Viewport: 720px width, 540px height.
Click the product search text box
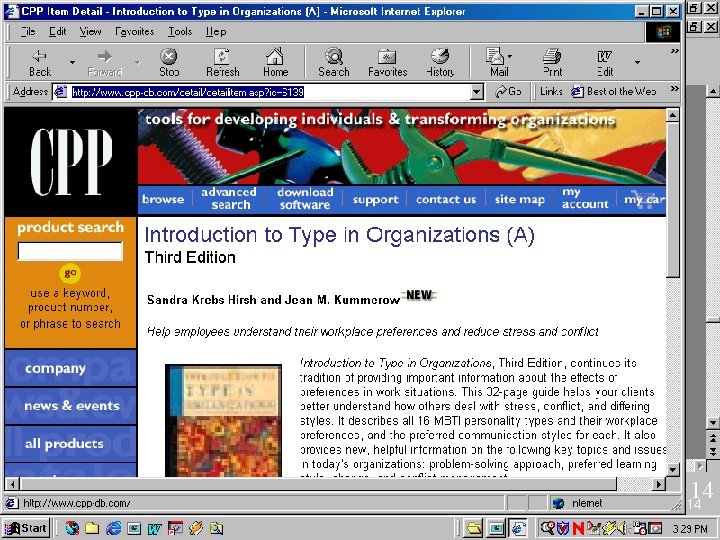[70, 251]
